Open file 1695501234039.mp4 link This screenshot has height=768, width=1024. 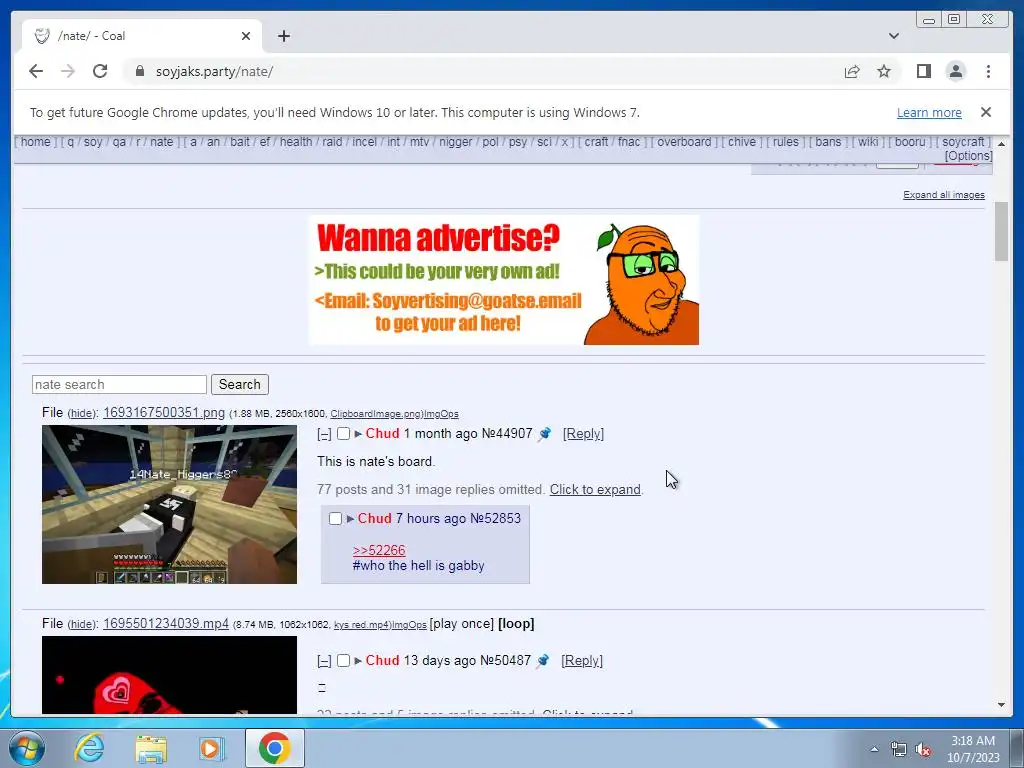click(166, 623)
